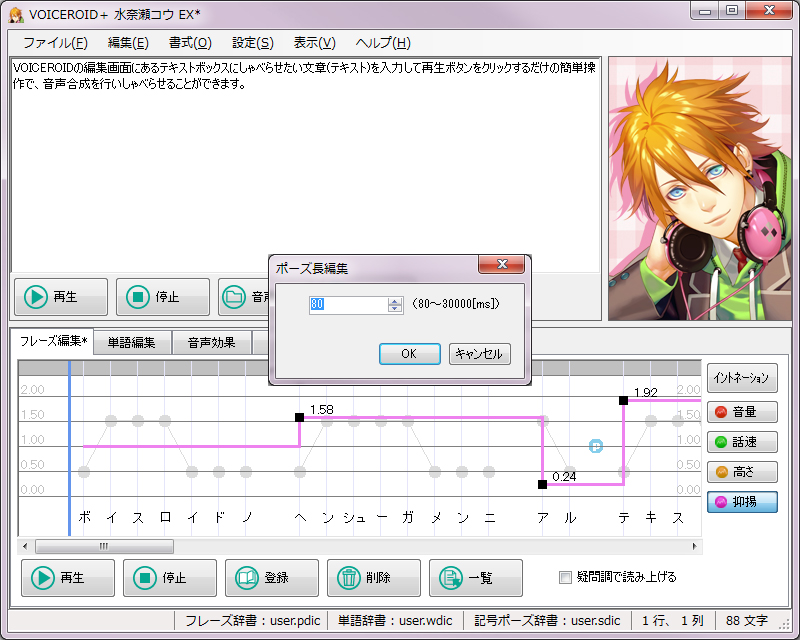Click the 88 文字 character count in the status bar
The image size is (800, 640).
(x=747, y=621)
